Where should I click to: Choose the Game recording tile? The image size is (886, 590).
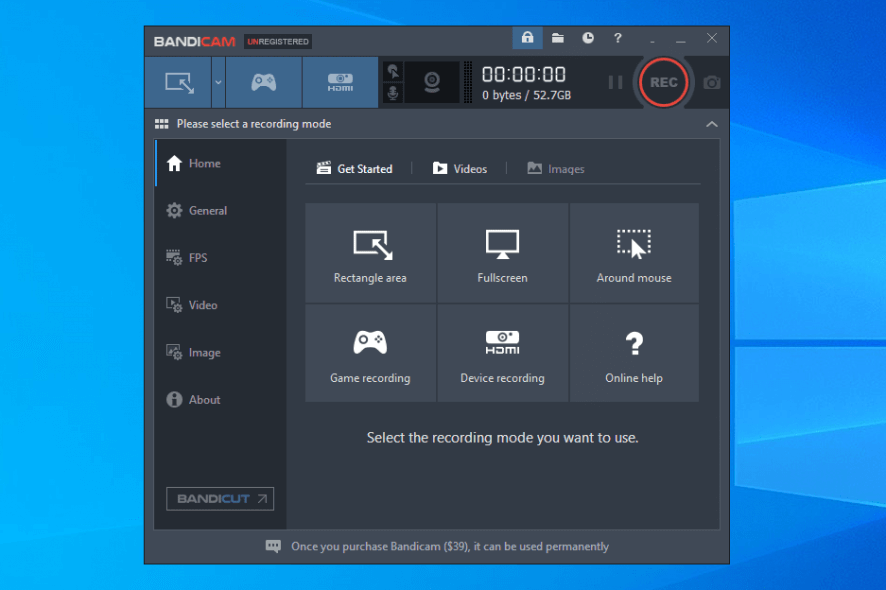click(370, 353)
